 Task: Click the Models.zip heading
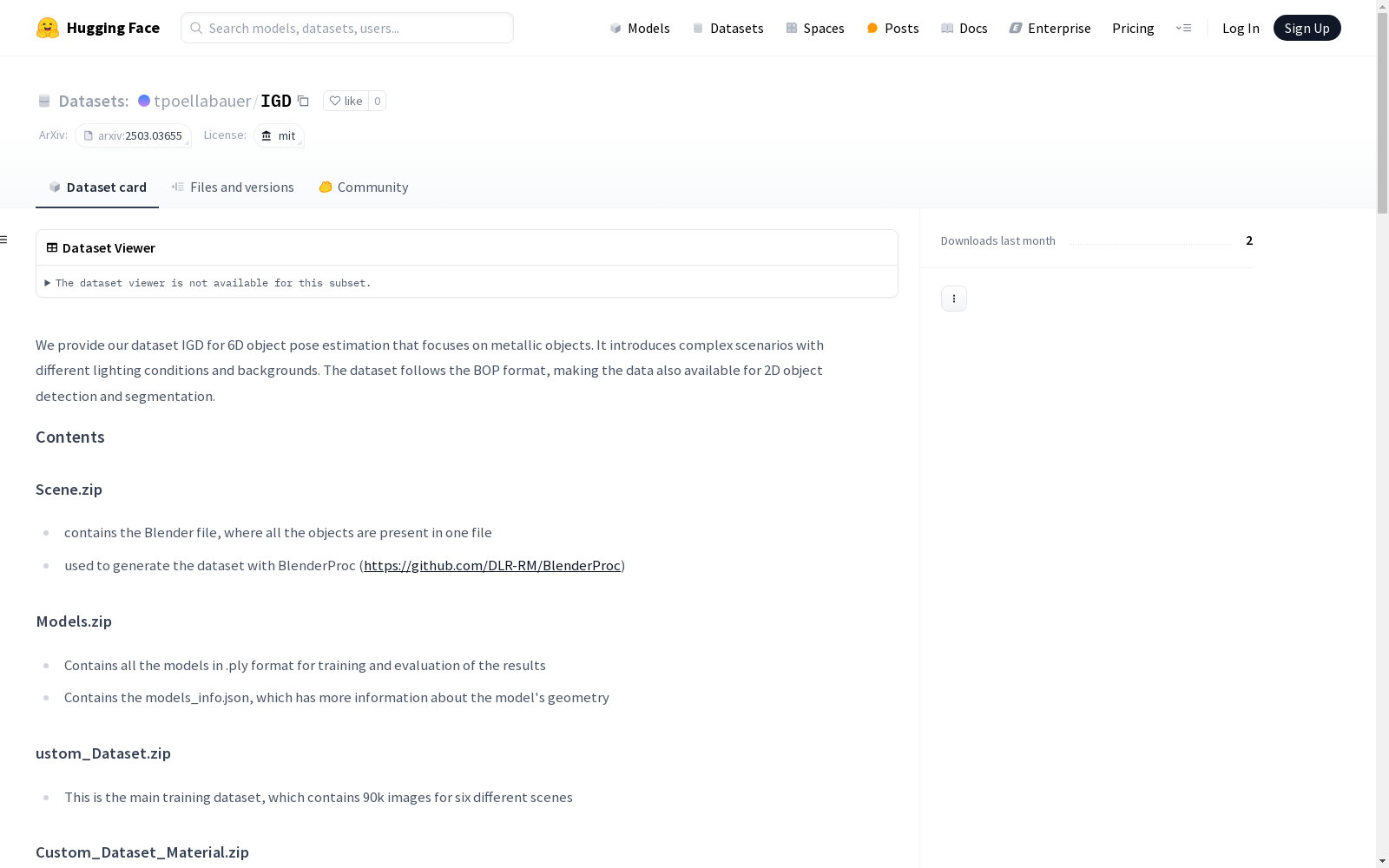click(x=74, y=621)
